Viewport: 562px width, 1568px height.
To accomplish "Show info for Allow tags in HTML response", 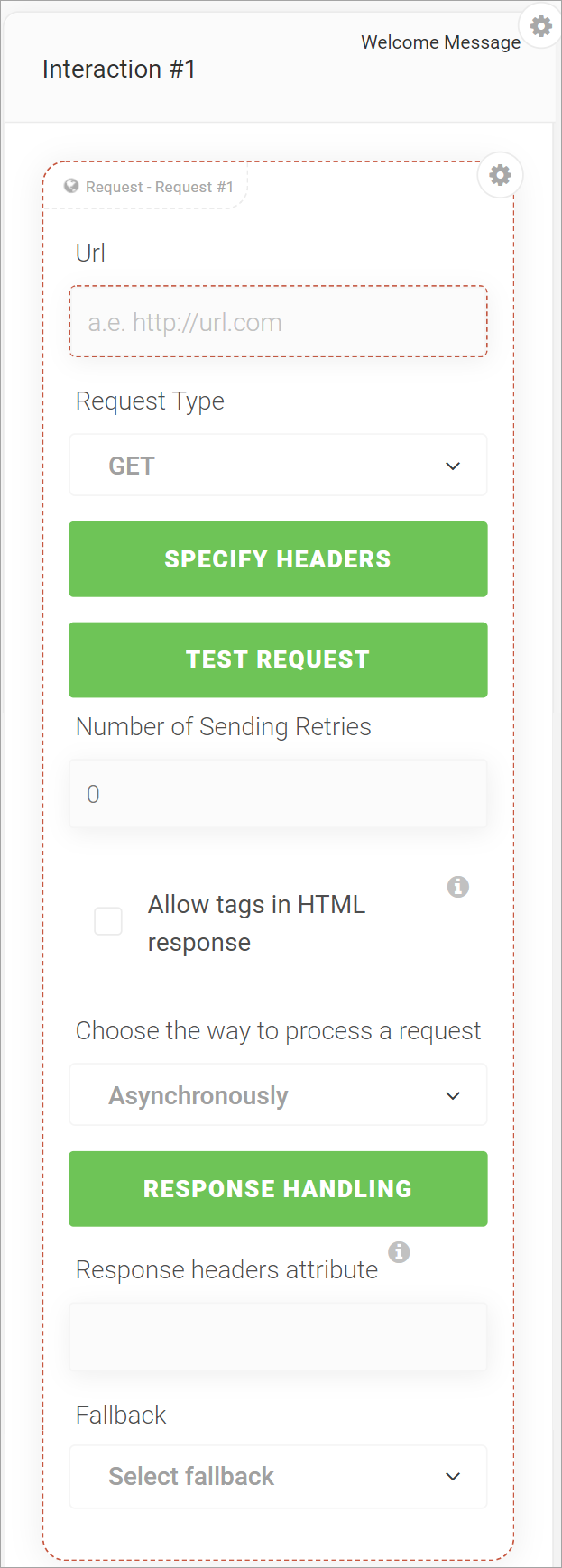I will pos(458,887).
